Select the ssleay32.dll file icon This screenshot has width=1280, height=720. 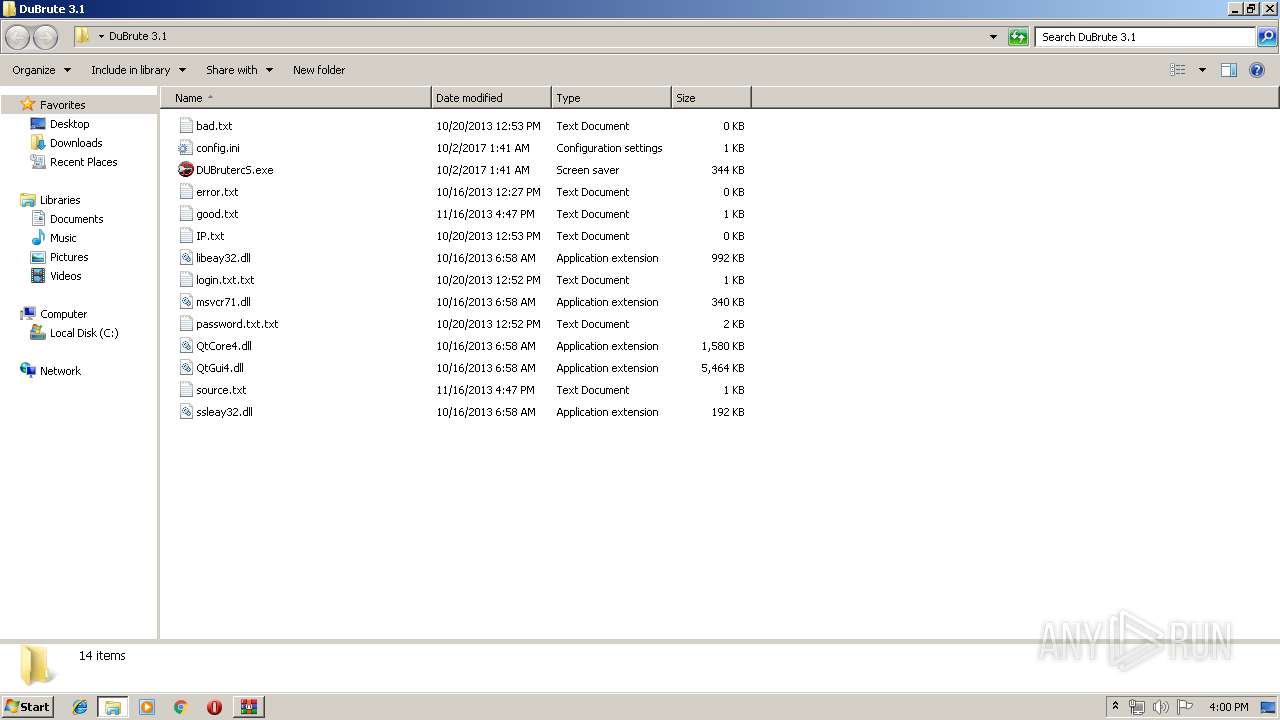tap(186, 412)
